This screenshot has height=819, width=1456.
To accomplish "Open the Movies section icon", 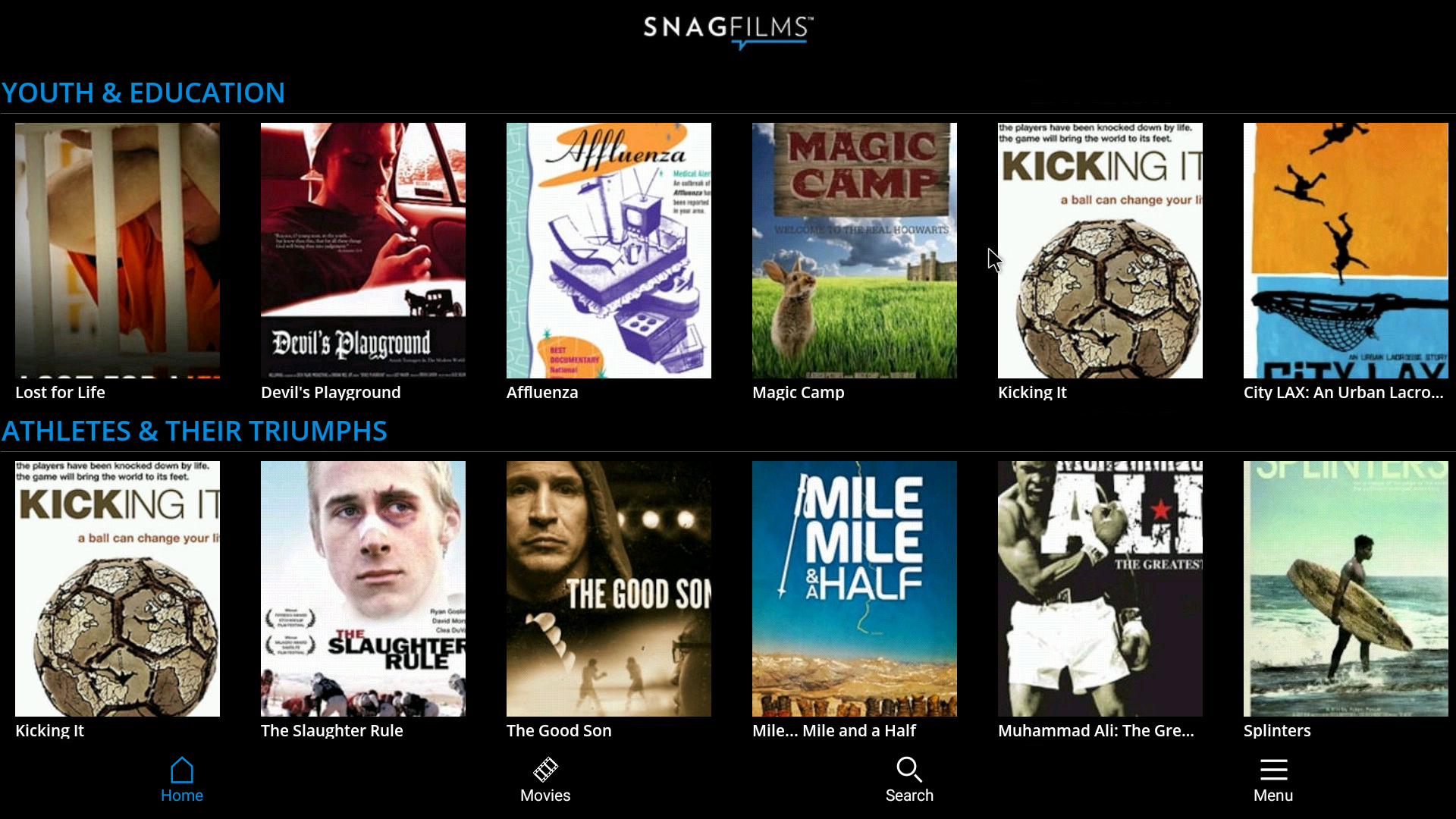I will tap(546, 768).
